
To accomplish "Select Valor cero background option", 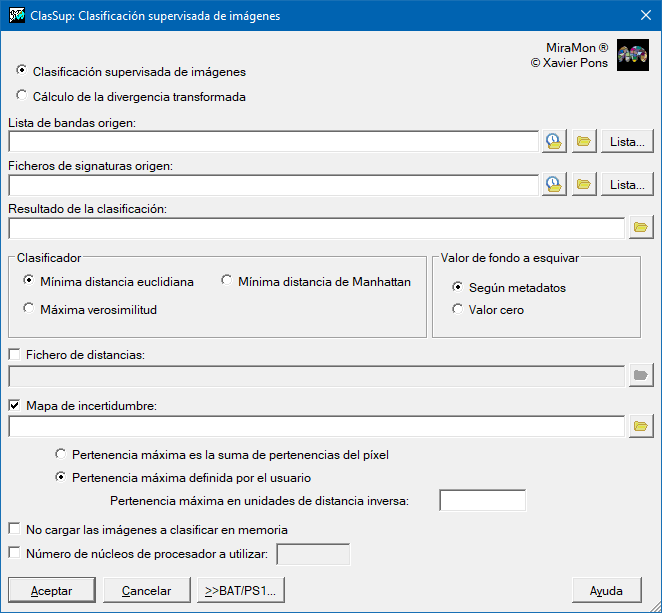I will point(458,309).
